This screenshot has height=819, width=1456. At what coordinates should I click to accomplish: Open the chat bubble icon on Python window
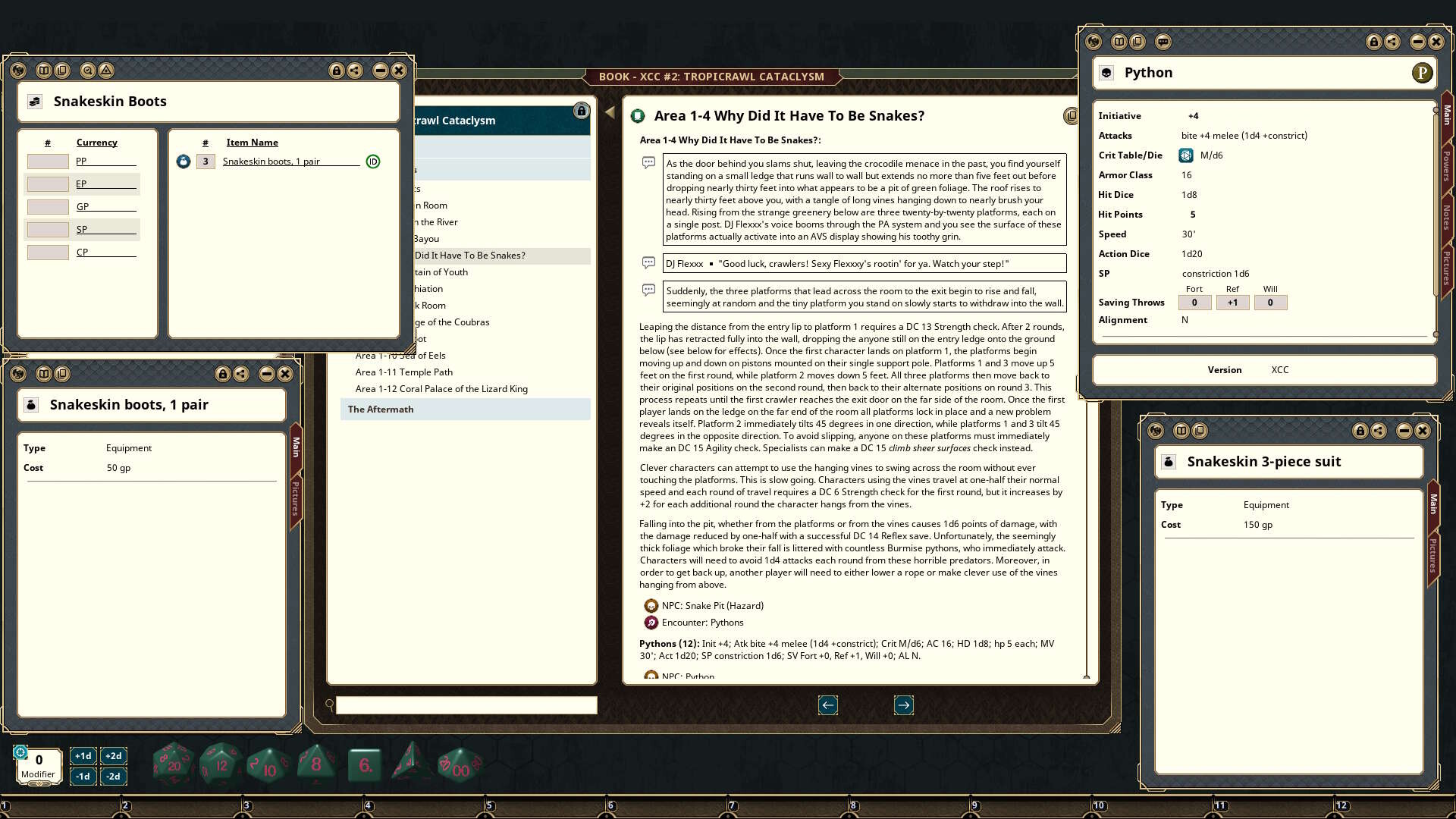pyautogui.click(x=1163, y=43)
